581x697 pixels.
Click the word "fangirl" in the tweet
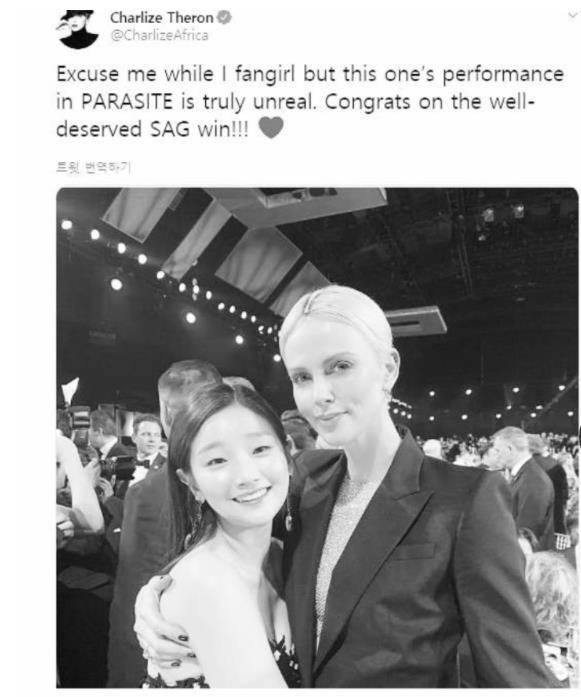[x=264, y=74]
